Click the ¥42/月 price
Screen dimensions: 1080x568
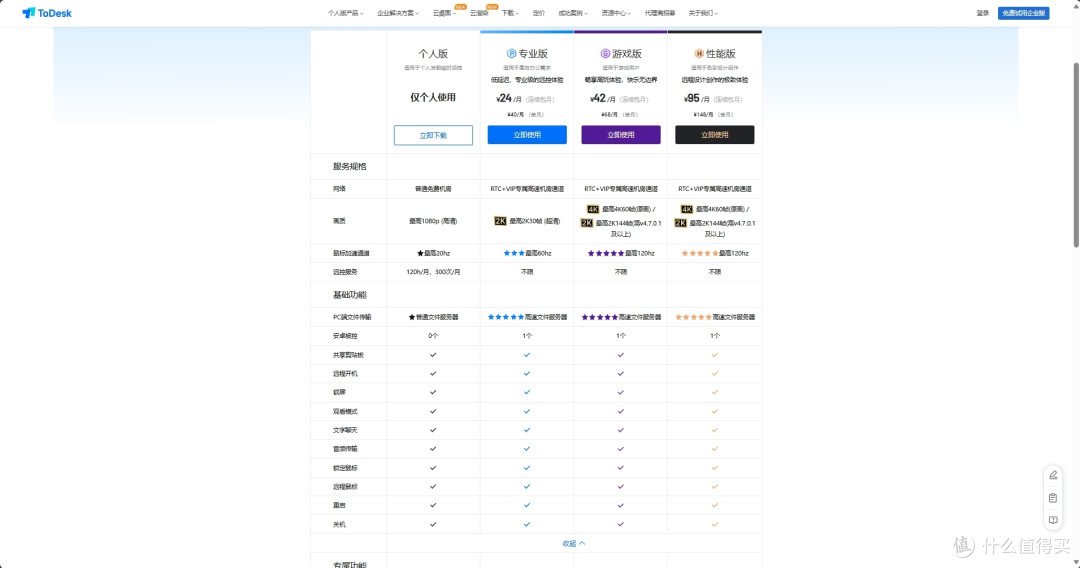pos(603,98)
